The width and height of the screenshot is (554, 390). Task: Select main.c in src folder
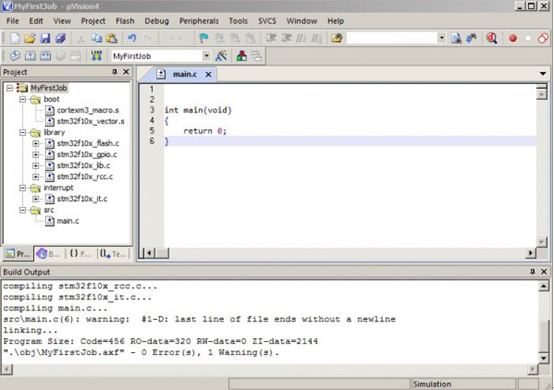pyautogui.click(x=67, y=221)
